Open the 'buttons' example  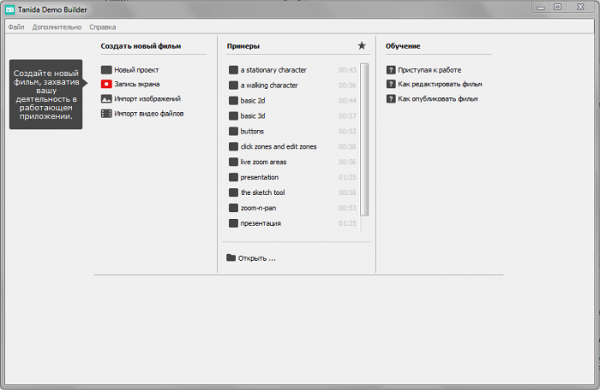pos(252,131)
